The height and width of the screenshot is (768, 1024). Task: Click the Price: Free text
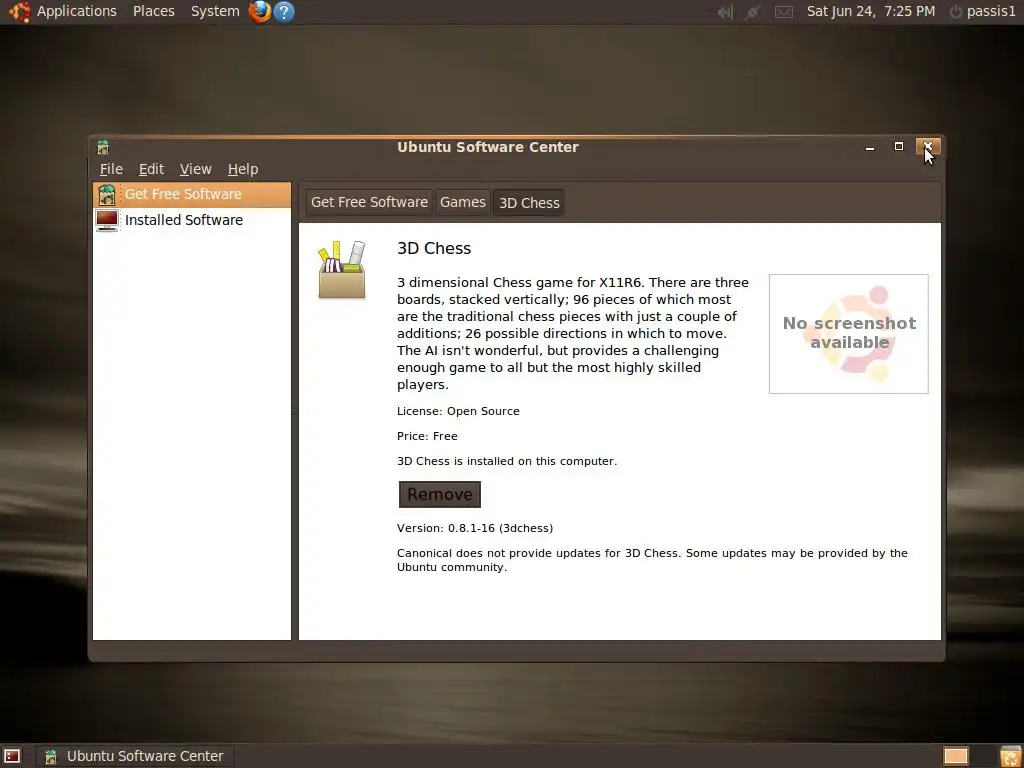point(427,436)
